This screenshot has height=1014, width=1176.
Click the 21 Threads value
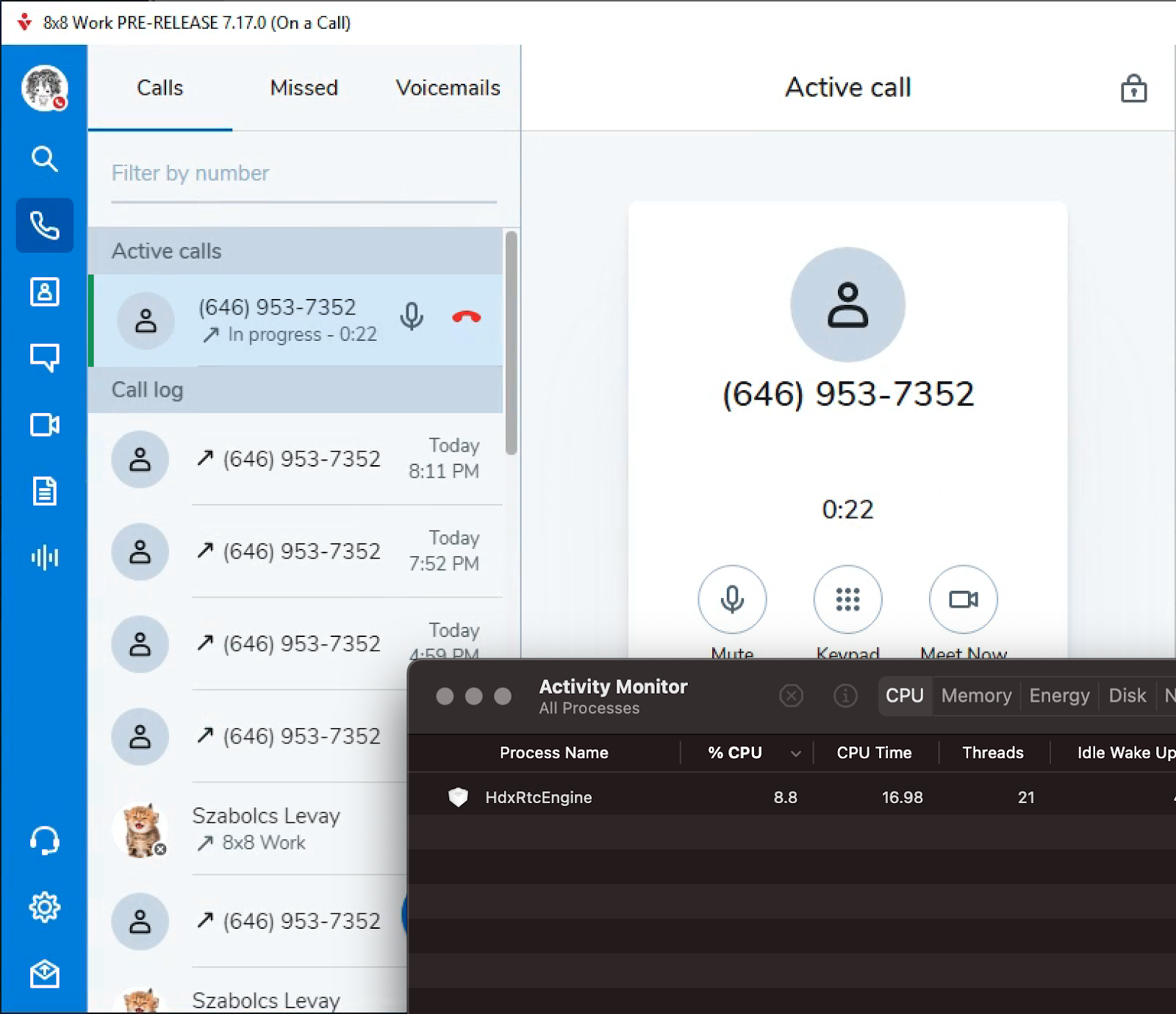1026,797
